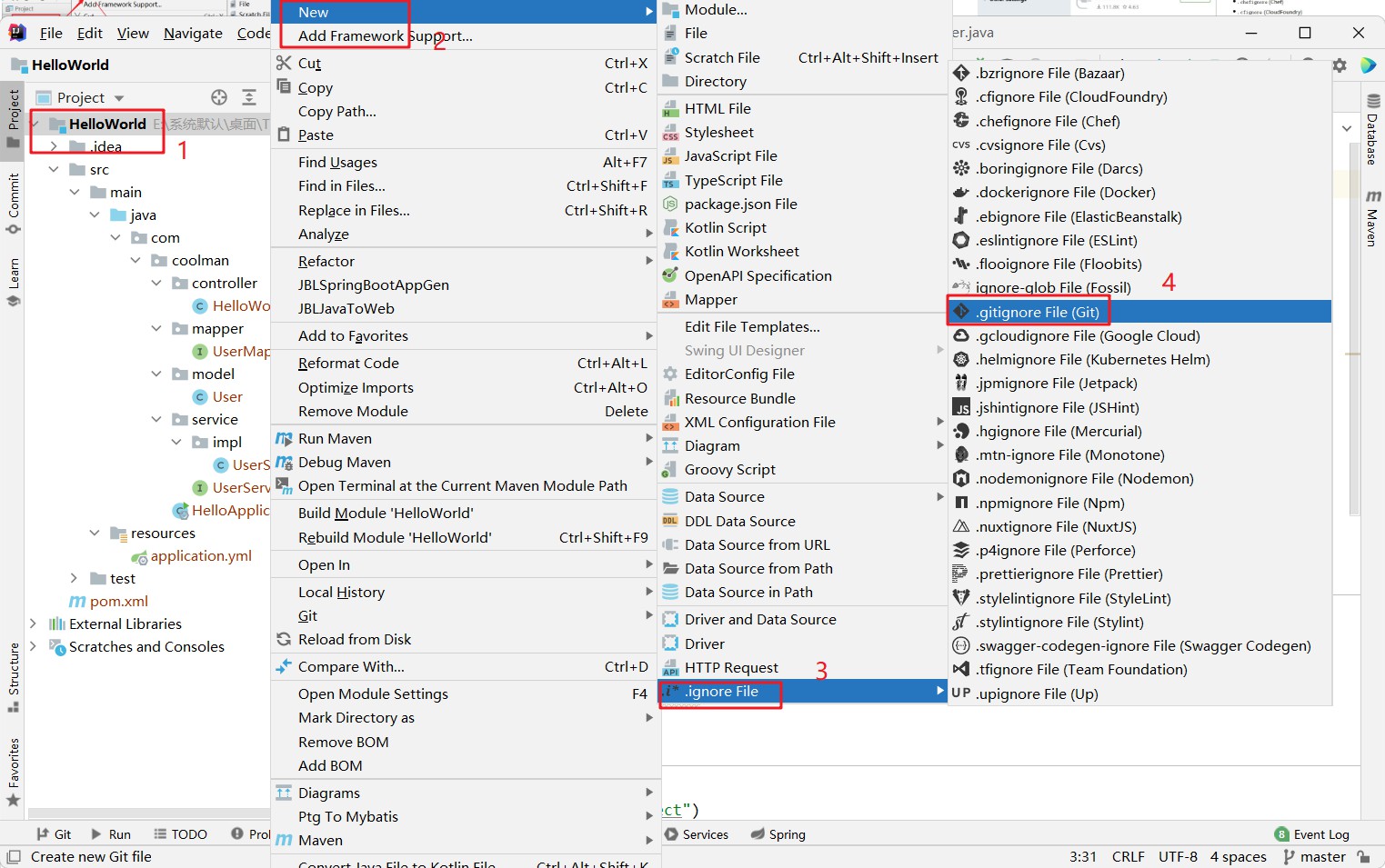
Task: Open the Git tool window button
Action: [x=54, y=833]
